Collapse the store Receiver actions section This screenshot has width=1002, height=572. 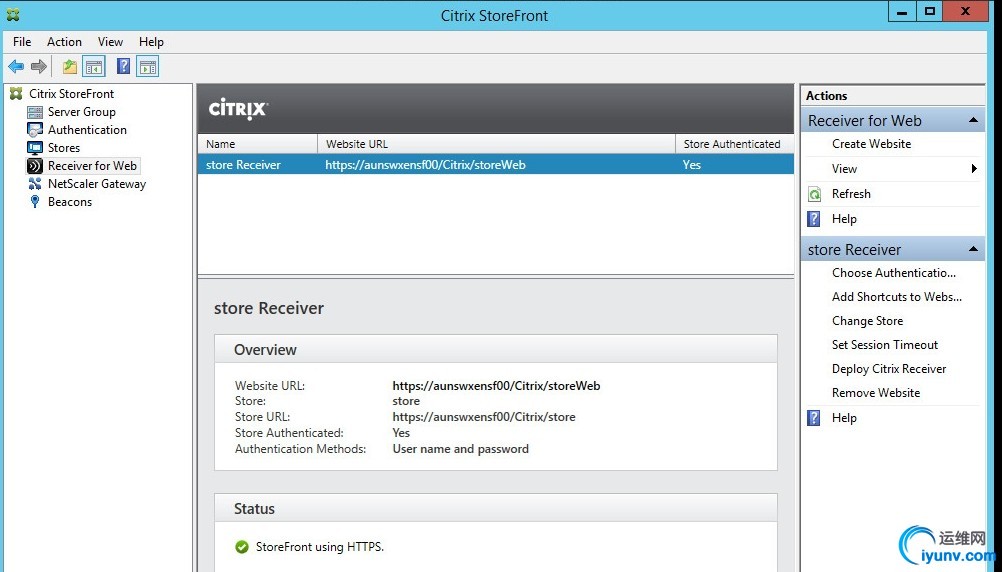[x=973, y=249]
